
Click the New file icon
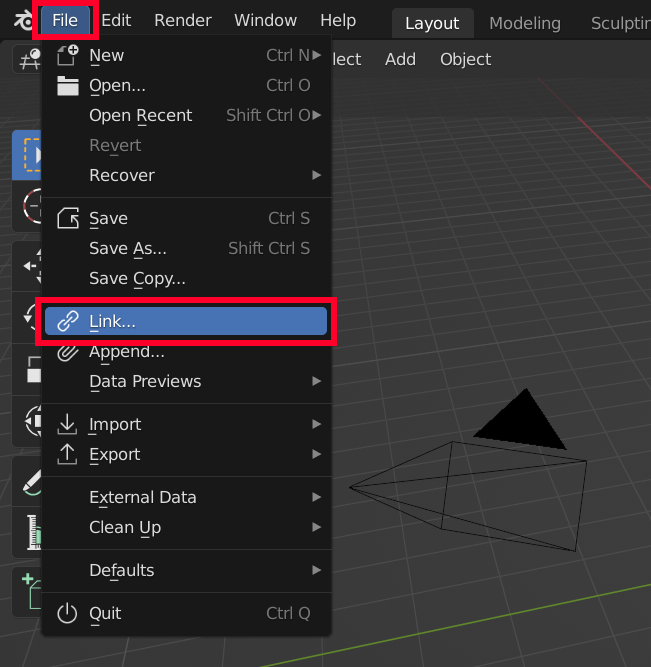pyautogui.click(x=67, y=56)
